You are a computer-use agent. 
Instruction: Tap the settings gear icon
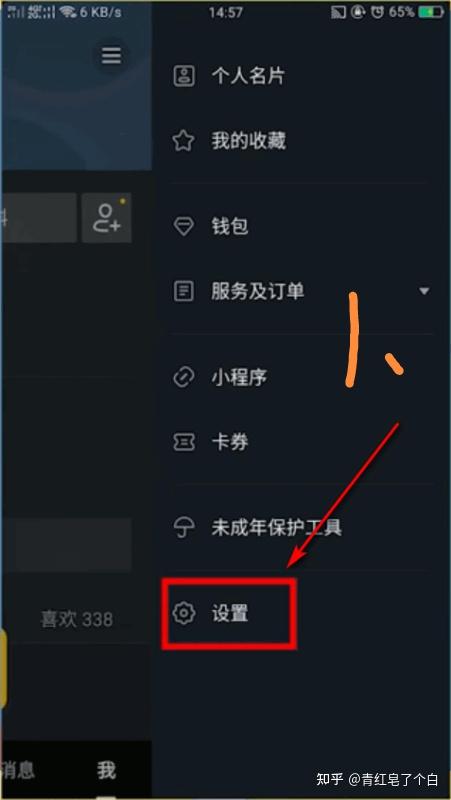(x=183, y=613)
